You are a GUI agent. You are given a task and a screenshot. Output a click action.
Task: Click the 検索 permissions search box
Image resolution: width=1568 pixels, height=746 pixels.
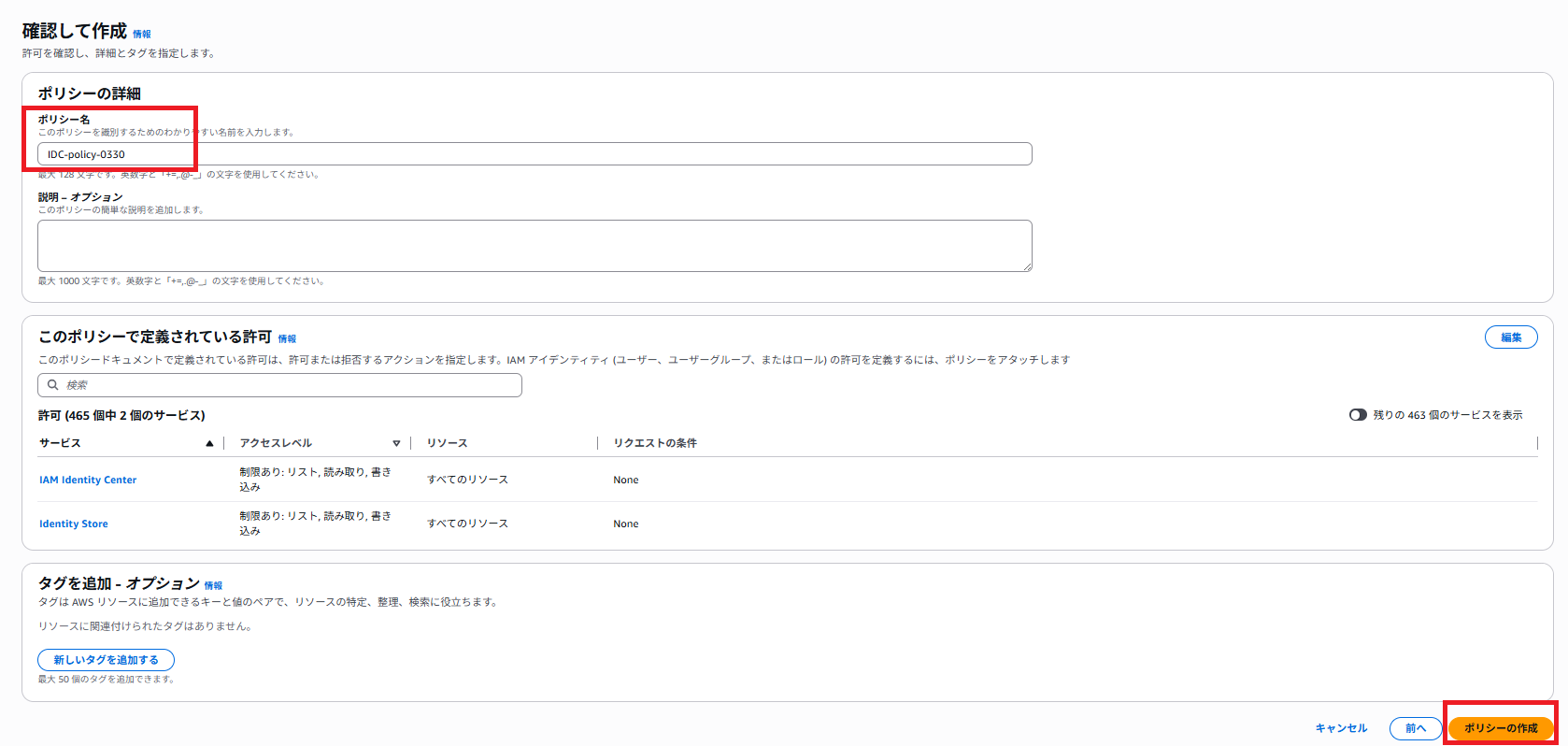pos(280,385)
